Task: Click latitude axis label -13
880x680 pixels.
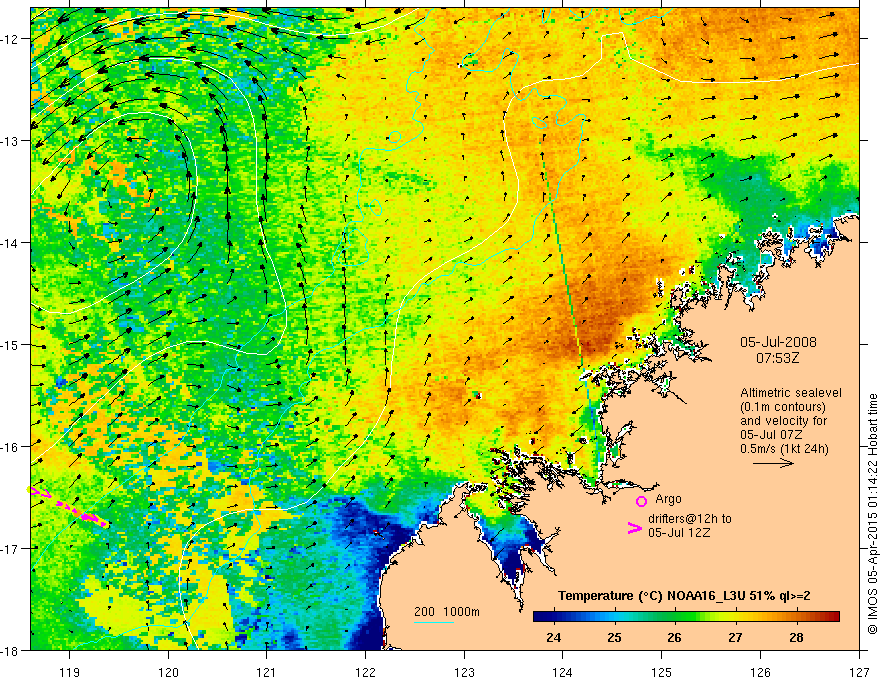Action: [x=10, y=141]
